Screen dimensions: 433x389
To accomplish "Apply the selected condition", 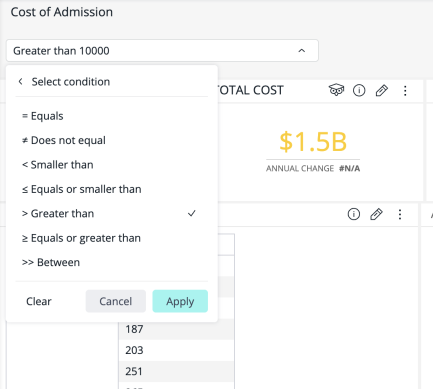I will point(180,301).
